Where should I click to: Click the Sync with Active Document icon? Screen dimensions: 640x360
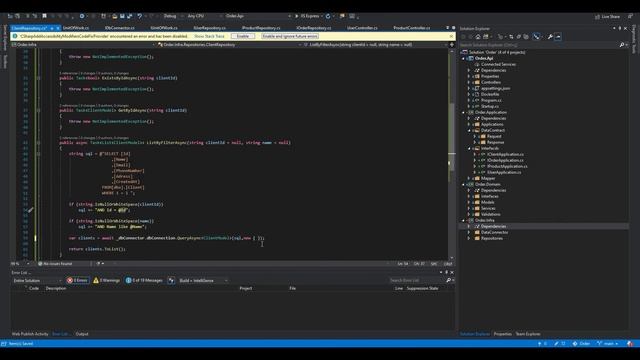(511, 37)
